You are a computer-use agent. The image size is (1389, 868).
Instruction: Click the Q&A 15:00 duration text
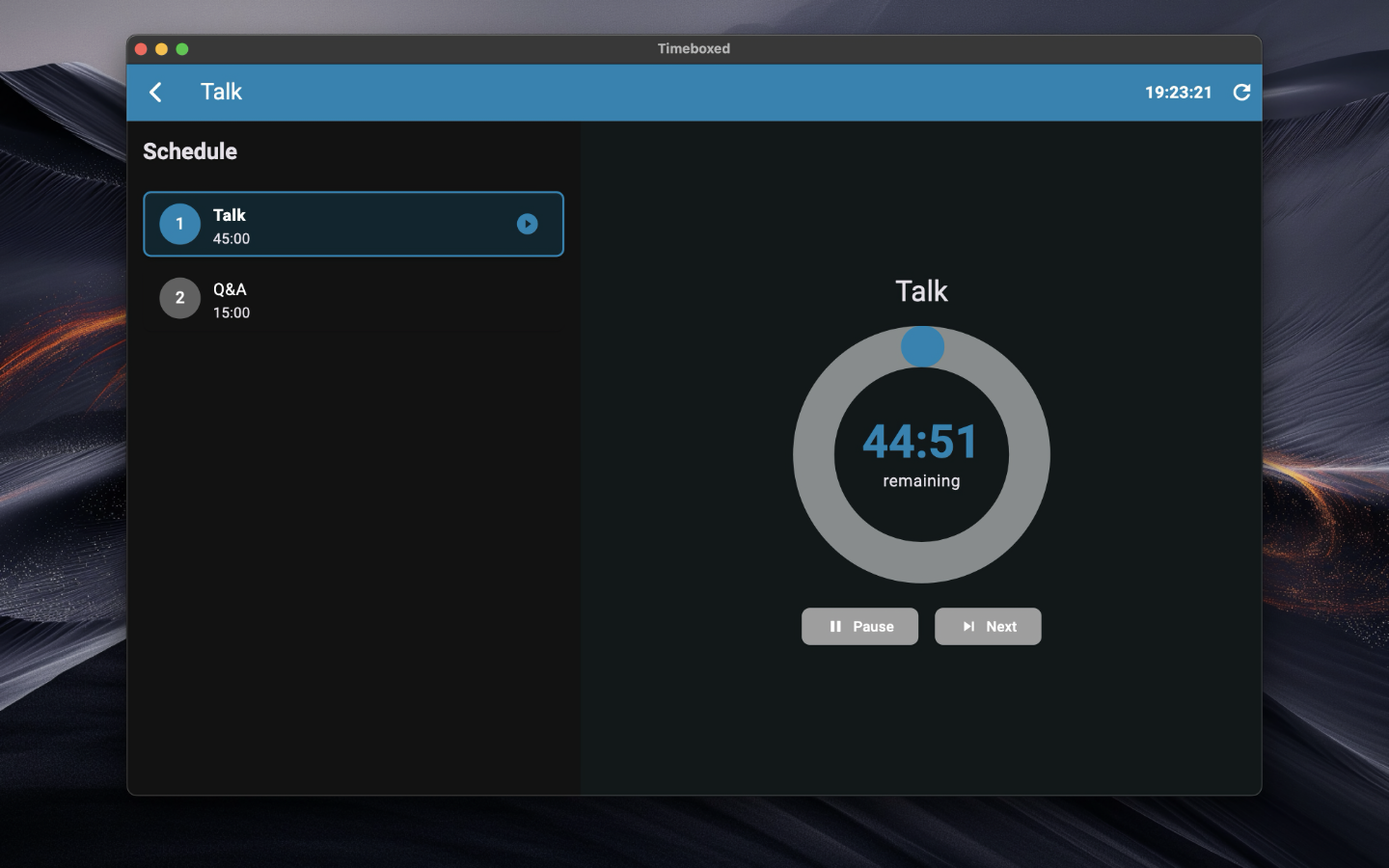[x=231, y=313]
